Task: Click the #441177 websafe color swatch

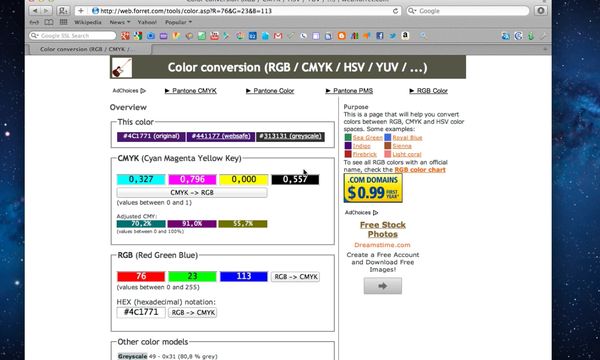Action: pos(221,137)
